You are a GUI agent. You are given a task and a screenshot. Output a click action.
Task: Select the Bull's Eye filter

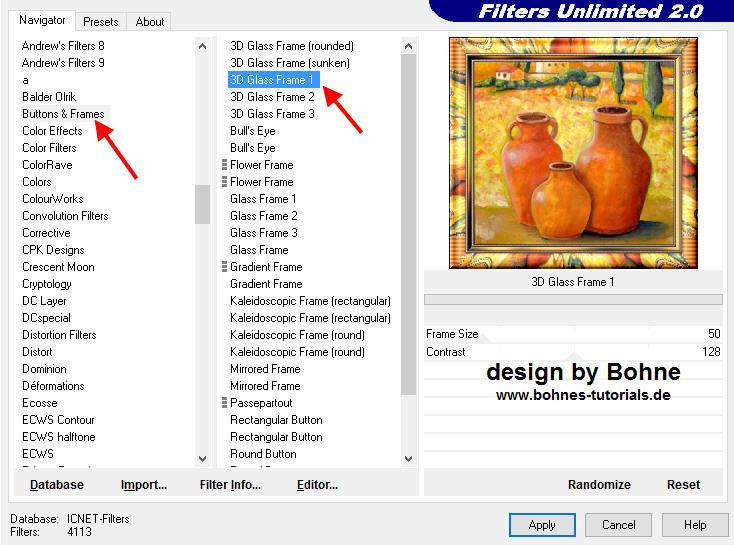pos(252,131)
